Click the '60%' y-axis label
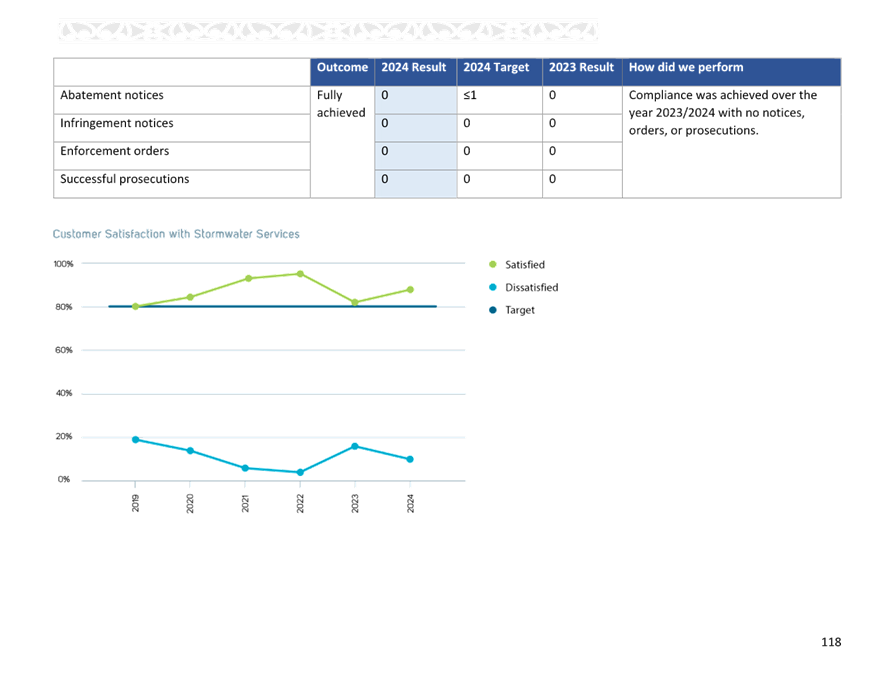This screenshot has height=675, width=894. click(x=64, y=350)
